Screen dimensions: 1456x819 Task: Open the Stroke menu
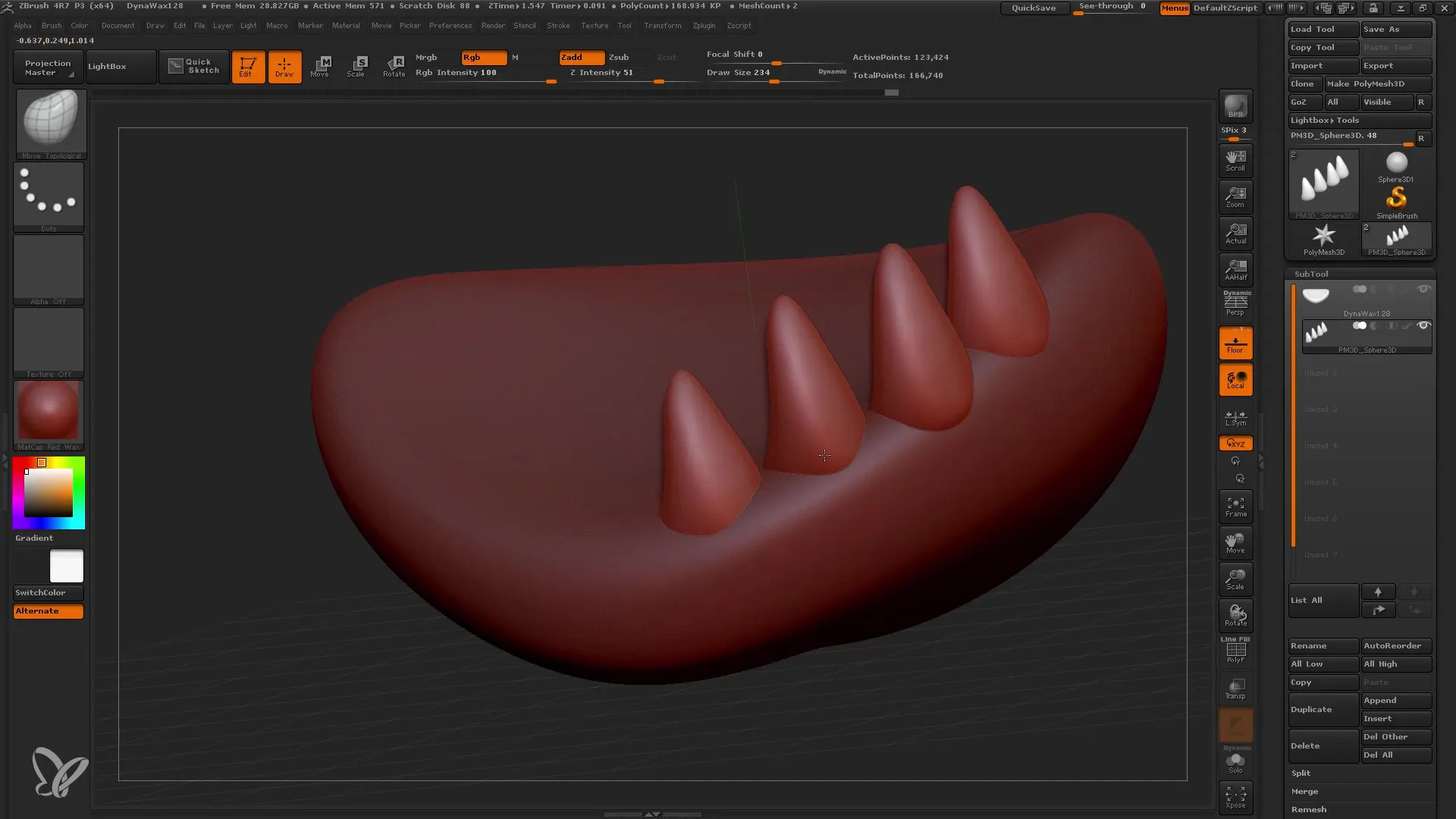(558, 26)
